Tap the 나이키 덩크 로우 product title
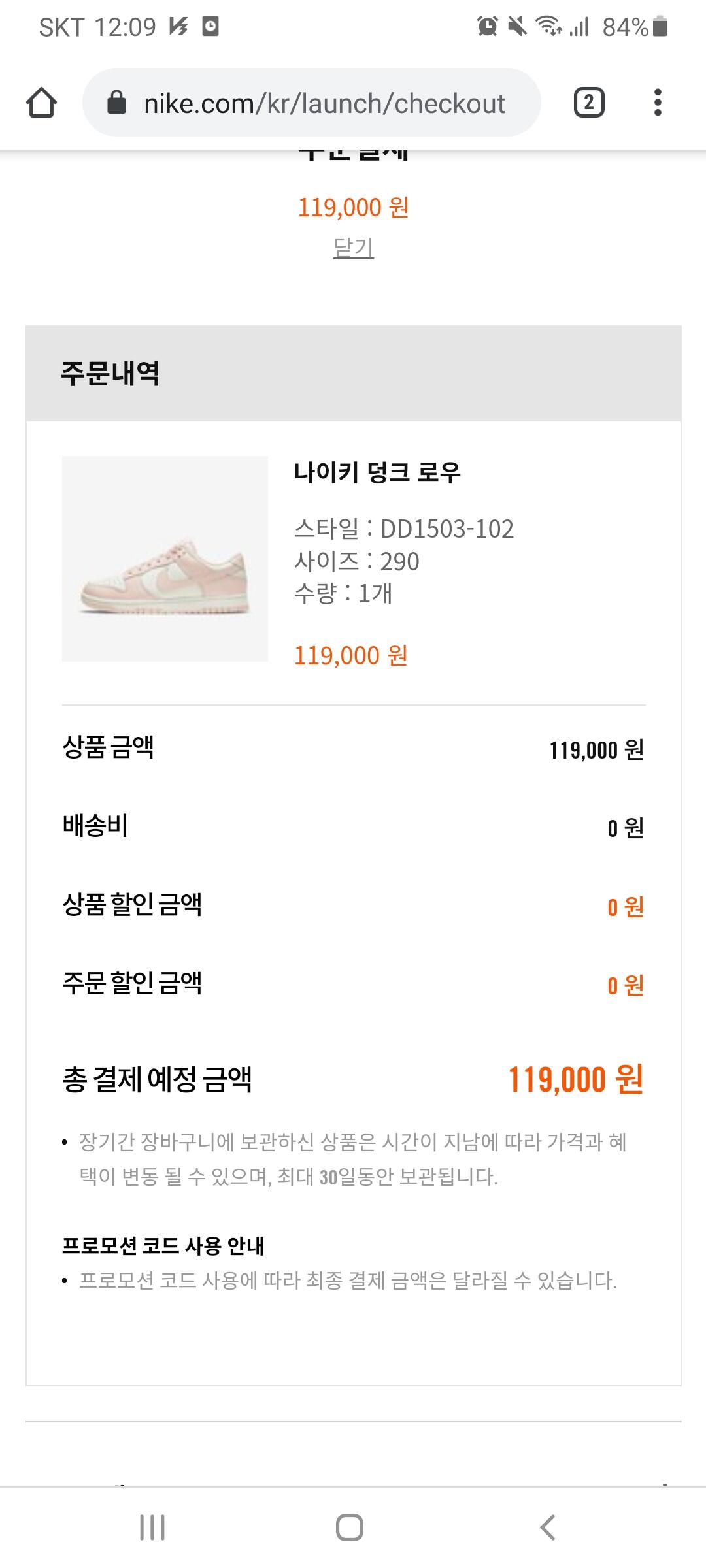The height and width of the screenshot is (1568, 706). [x=377, y=472]
